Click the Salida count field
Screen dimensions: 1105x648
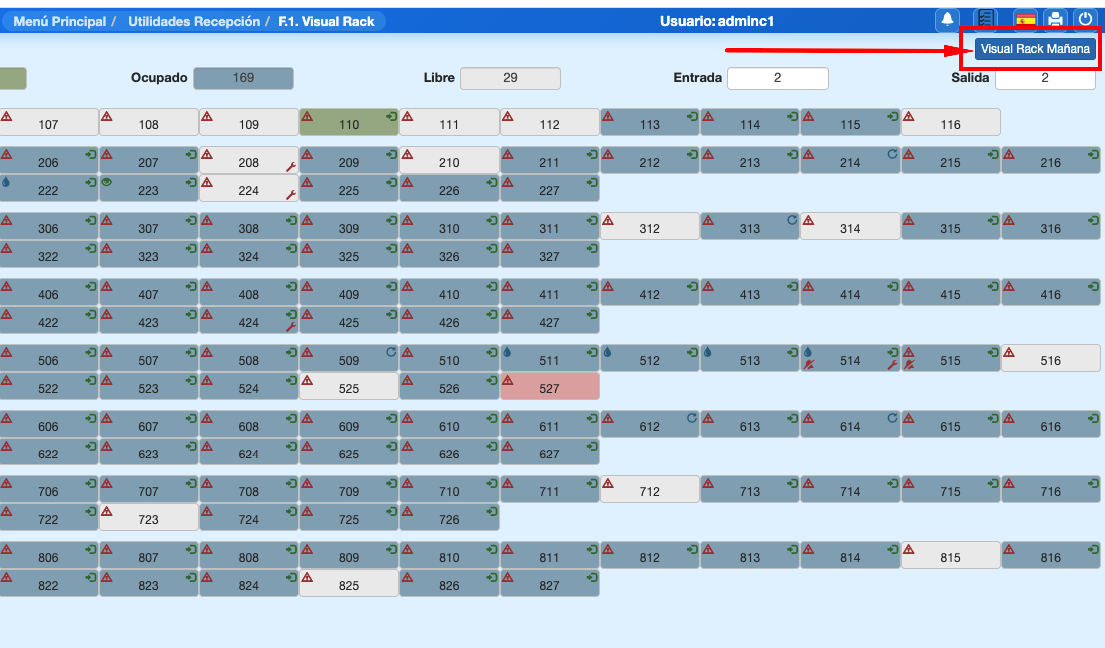pos(1044,78)
